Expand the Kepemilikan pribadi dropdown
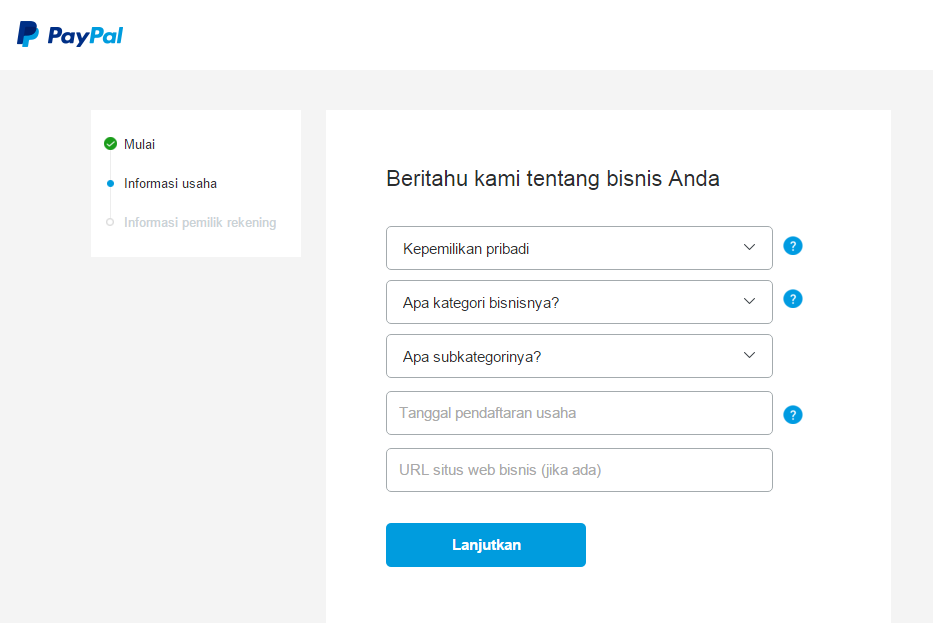933x623 pixels. click(579, 248)
